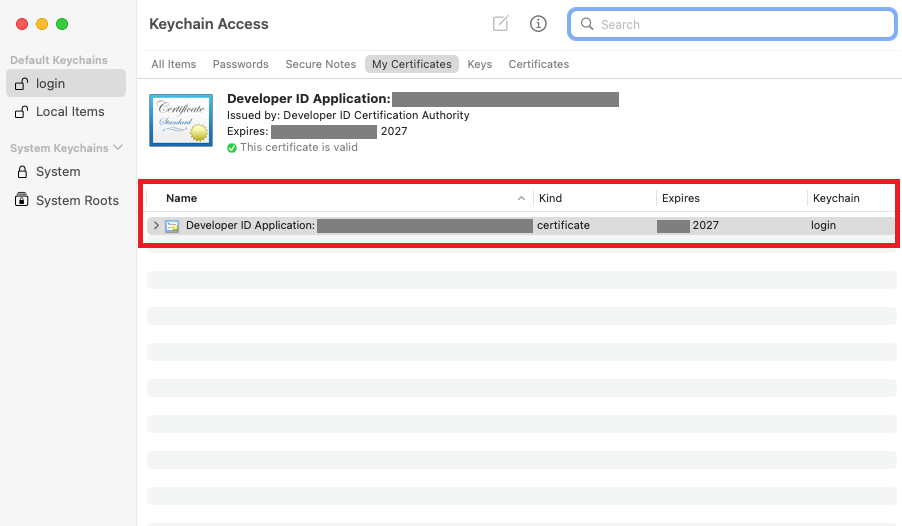Click in the Search field
This screenshot has width=902, height=526.
[x=732, y=24]
